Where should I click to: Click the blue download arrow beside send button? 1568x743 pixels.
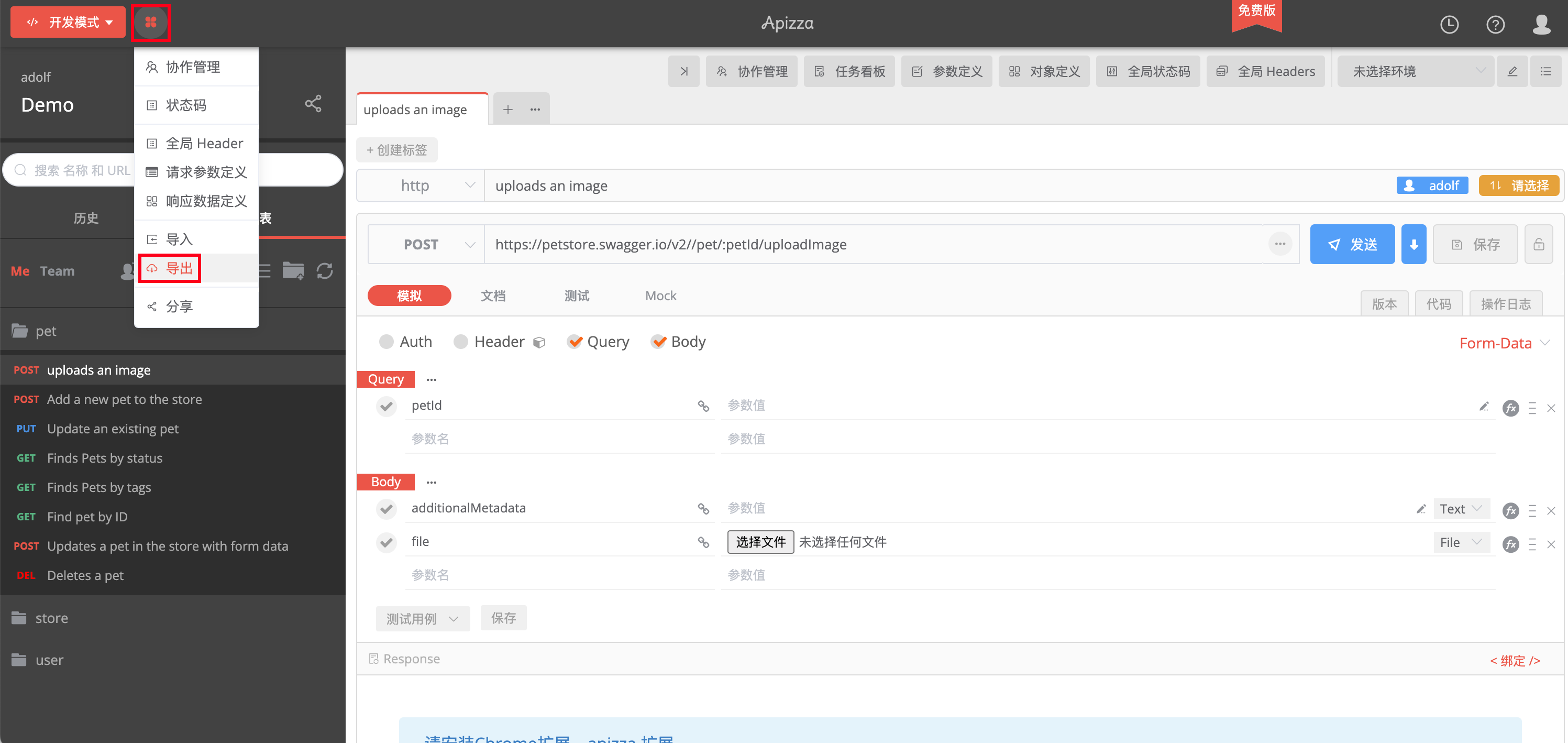pos(1414,245)
